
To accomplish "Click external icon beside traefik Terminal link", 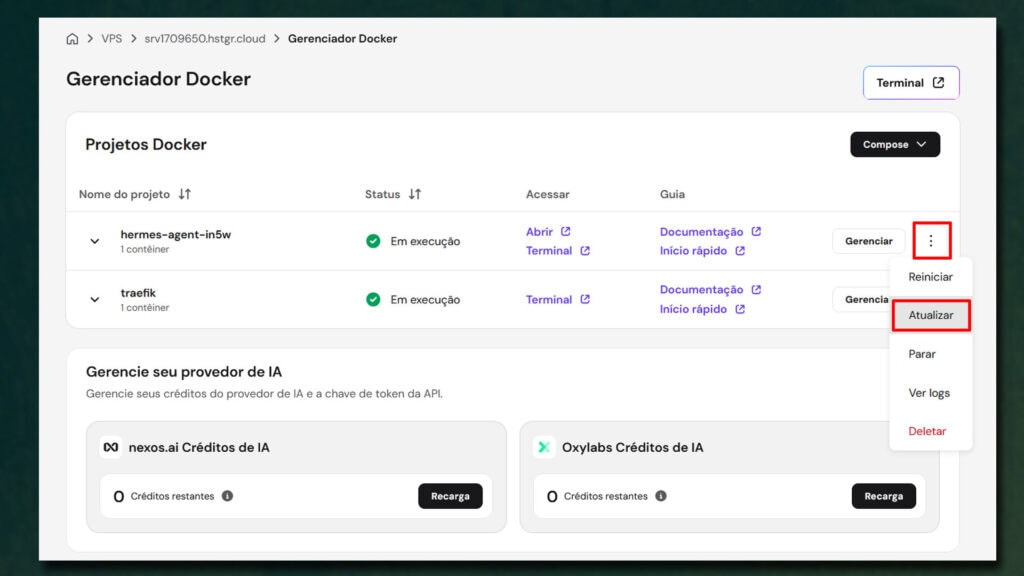I will pyautogui.click(x=585, y=299).
